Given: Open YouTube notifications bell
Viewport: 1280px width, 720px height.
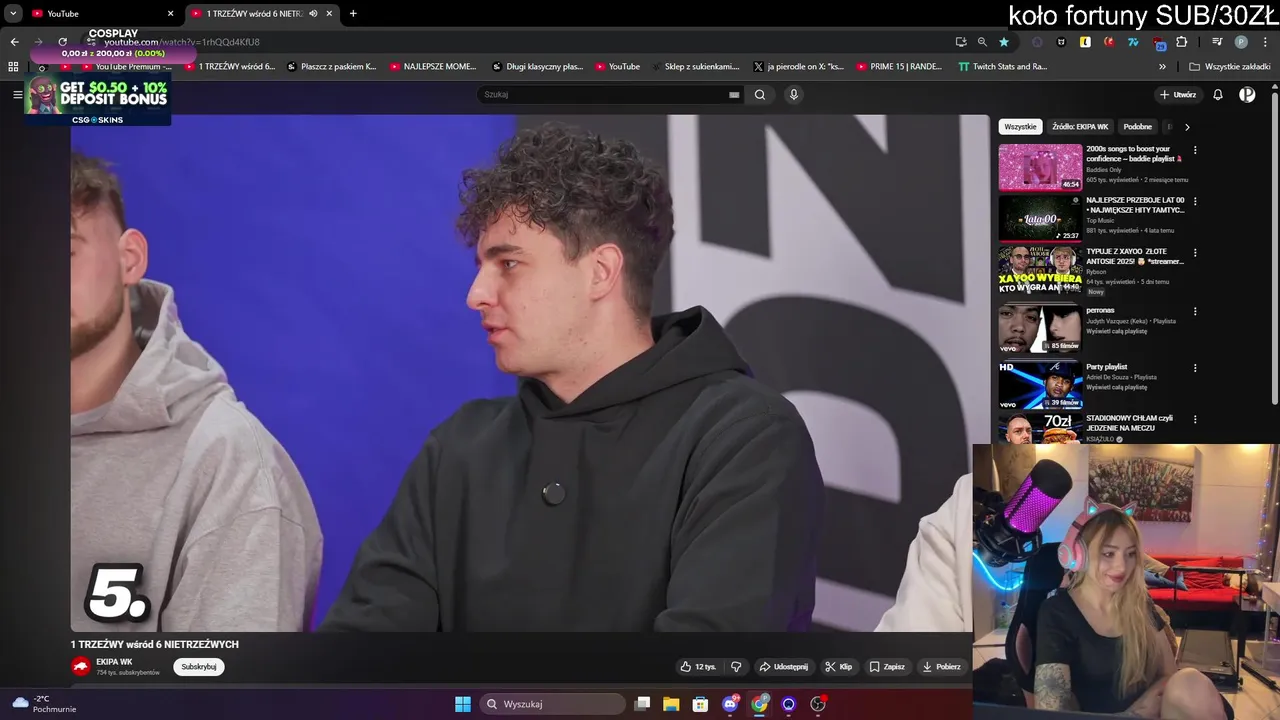Looking at the screenshot, I should click(x=1218, y=95).
